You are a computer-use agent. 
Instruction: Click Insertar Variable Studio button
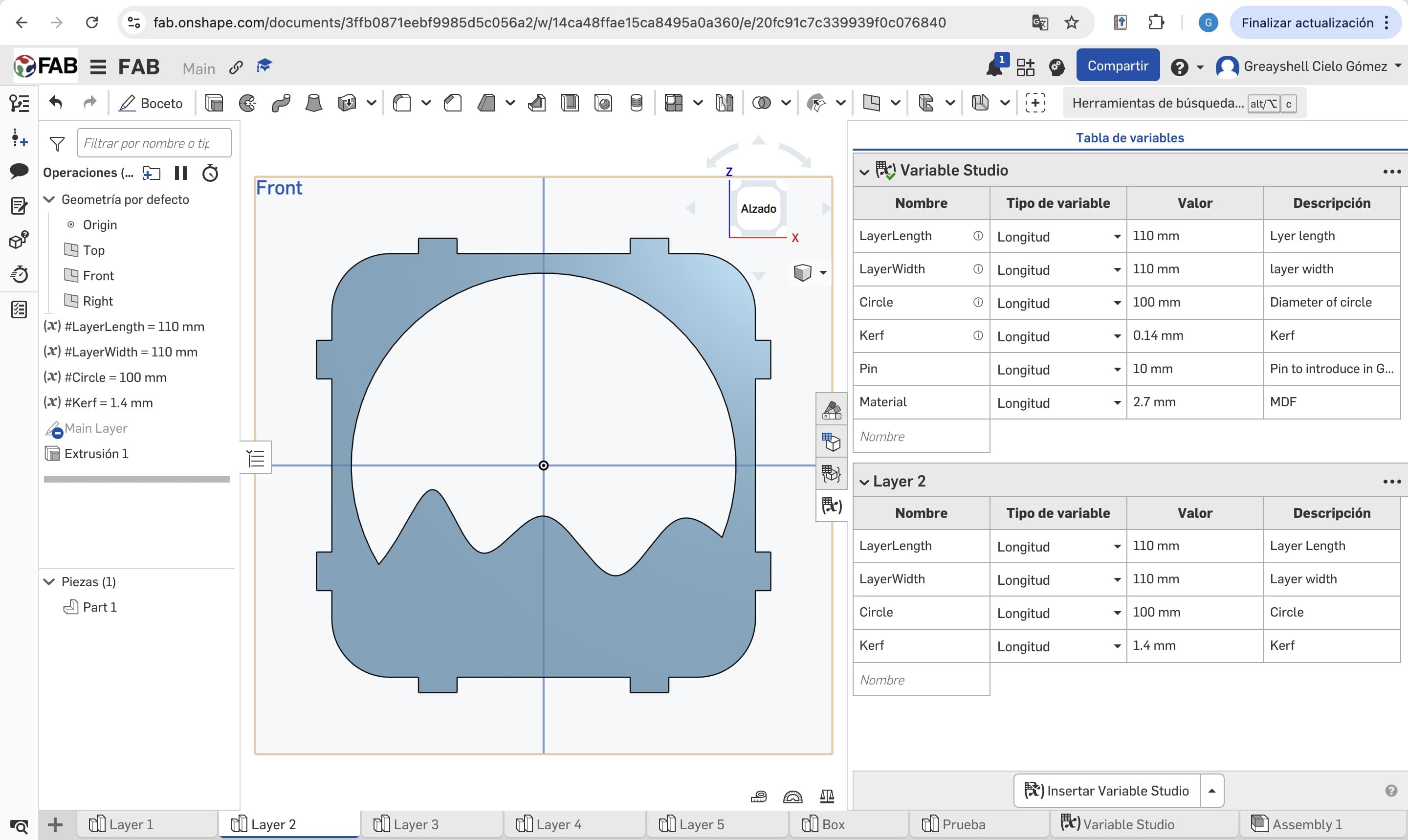pos(1107,790)
